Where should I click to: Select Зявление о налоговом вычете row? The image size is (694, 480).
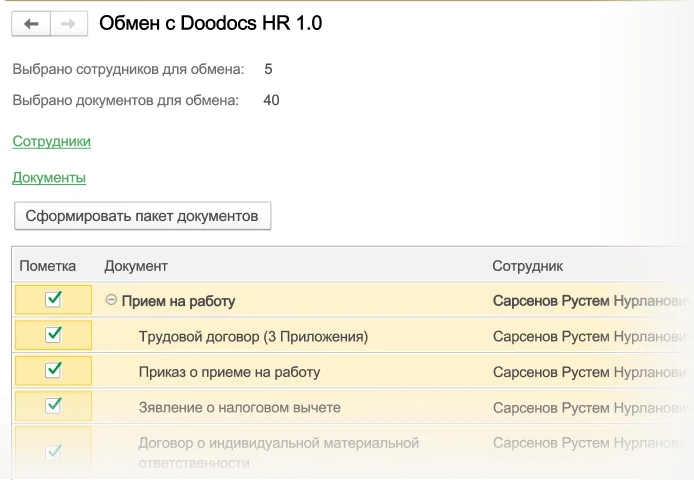pos(239,407)
